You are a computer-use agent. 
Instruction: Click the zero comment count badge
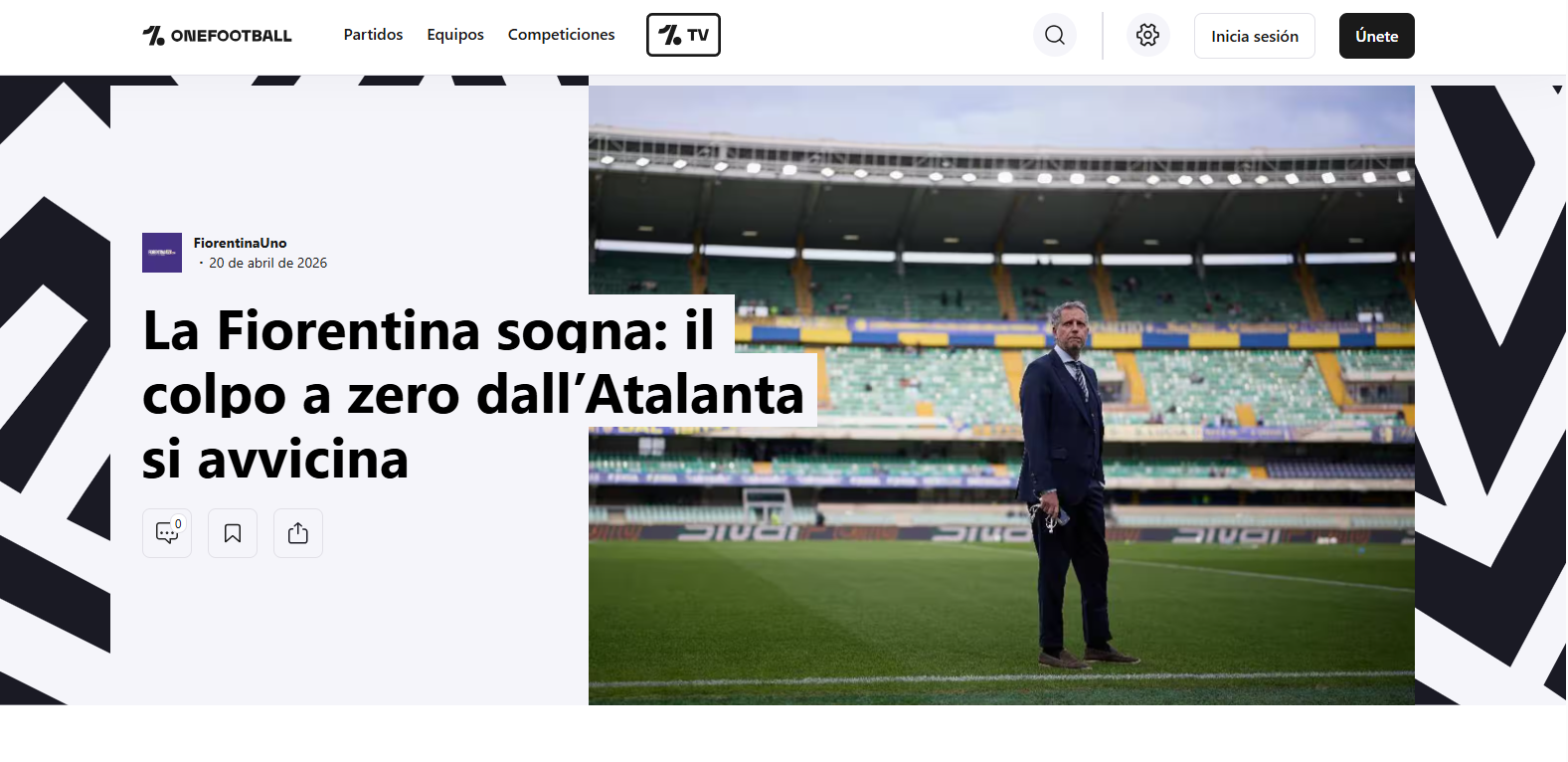point(178,523)
